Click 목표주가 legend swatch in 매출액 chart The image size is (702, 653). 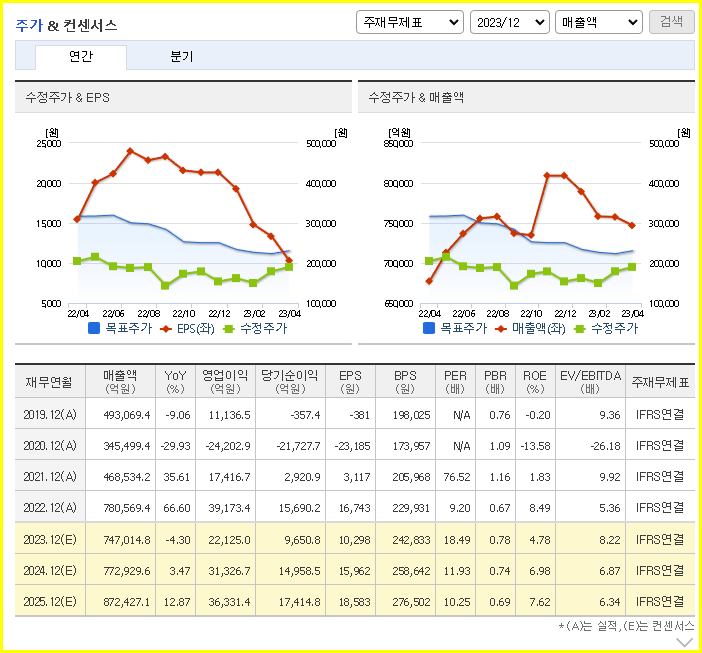click(428, 328)
